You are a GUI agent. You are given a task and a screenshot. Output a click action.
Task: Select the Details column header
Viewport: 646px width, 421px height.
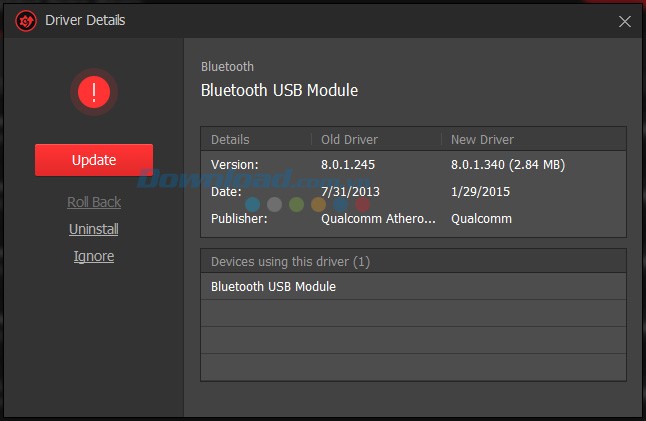click(230, 139)
